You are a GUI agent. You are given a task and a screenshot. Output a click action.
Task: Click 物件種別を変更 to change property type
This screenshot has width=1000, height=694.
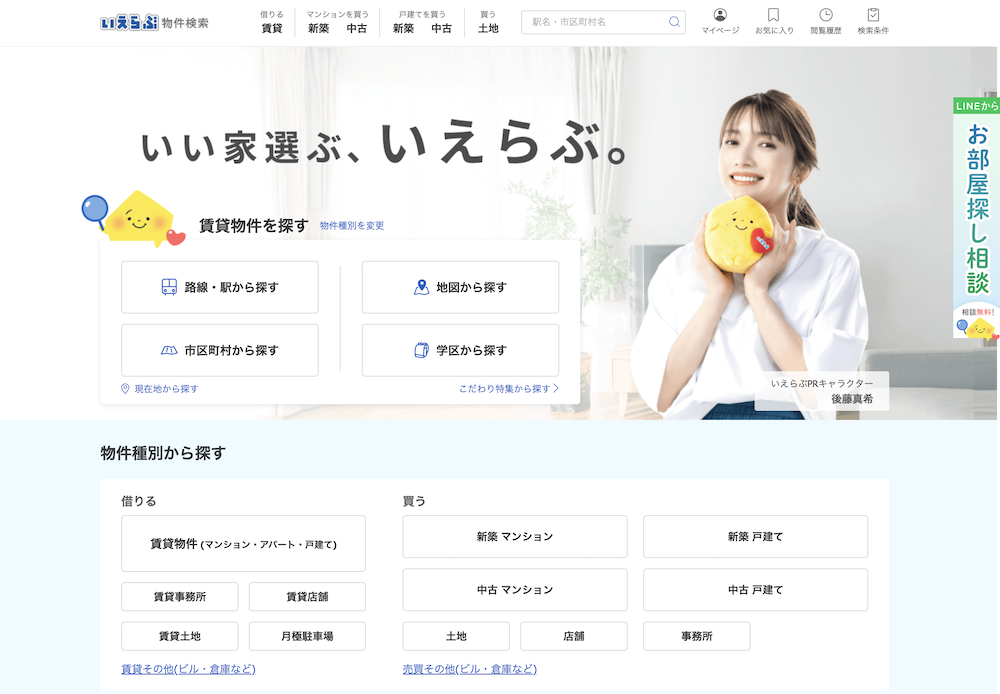[x=352, y=226]
